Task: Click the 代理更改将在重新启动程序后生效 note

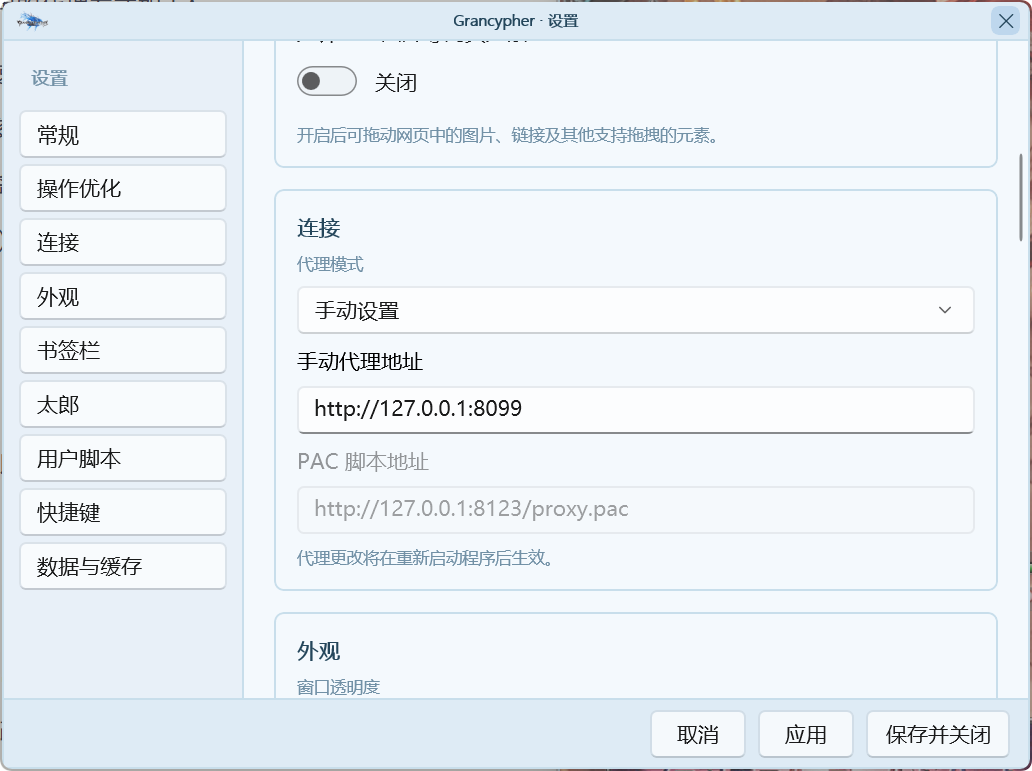Action: pos(425,558)
